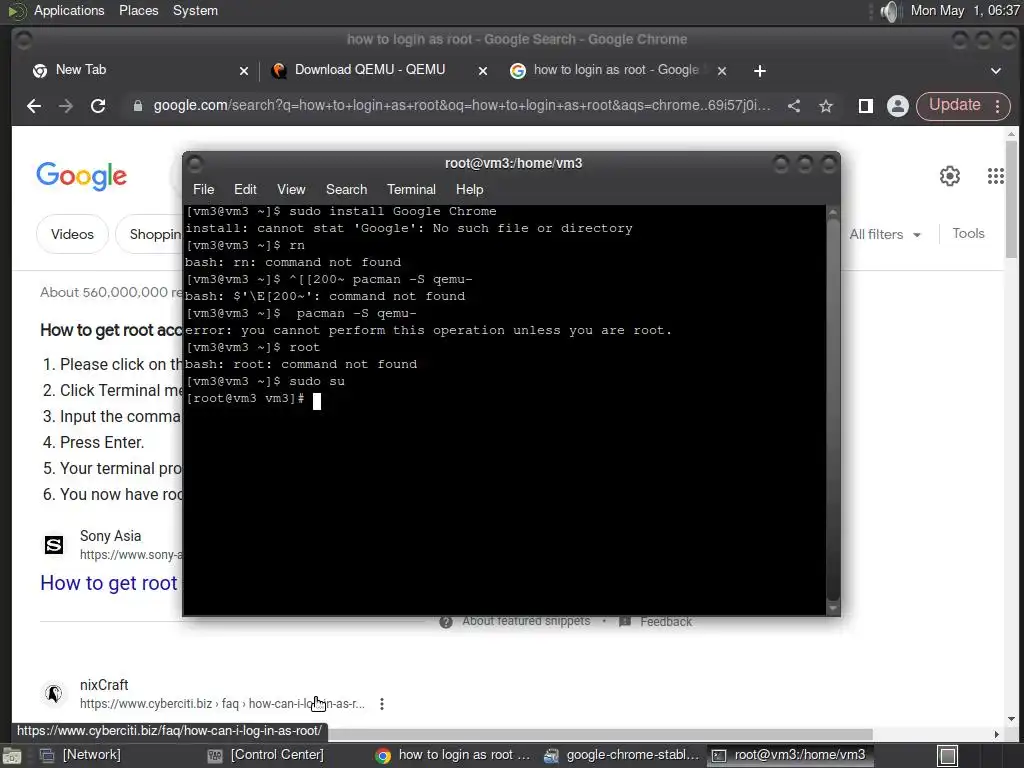Viewport: 1024px width, 768px height.
Task: Expand the All filters dropdown
Action: (x=884, y=234)
